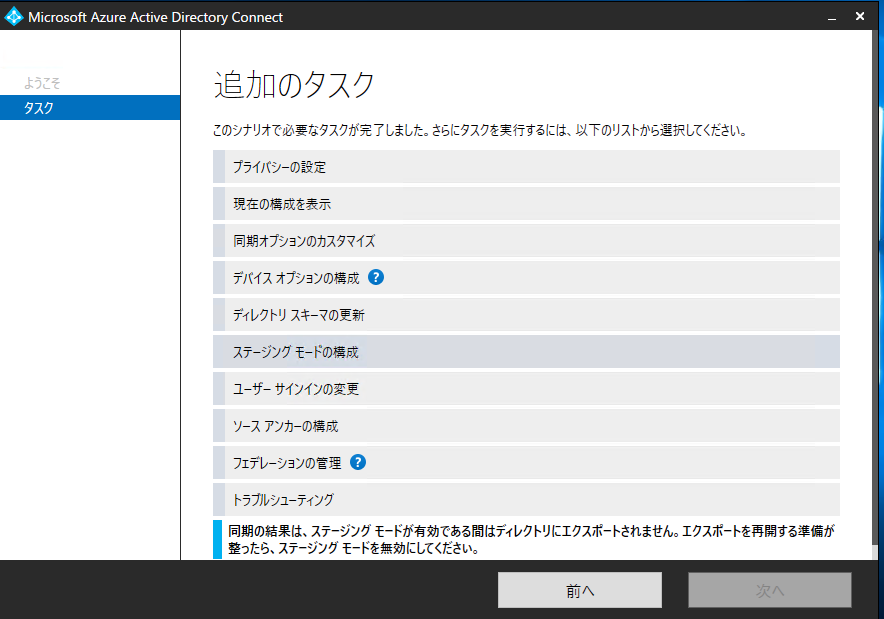The image size is (884, 619).
Task: Select ステージング モードの構成 task
Action: coord(526,352)
